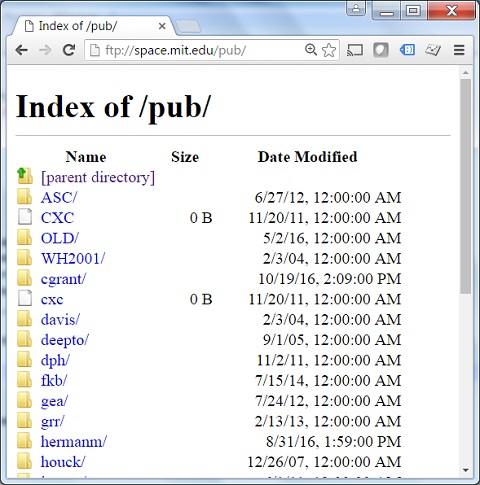480x485 pixels.
Task: Click the folder icon beside houck/
Action: point(25,461)
